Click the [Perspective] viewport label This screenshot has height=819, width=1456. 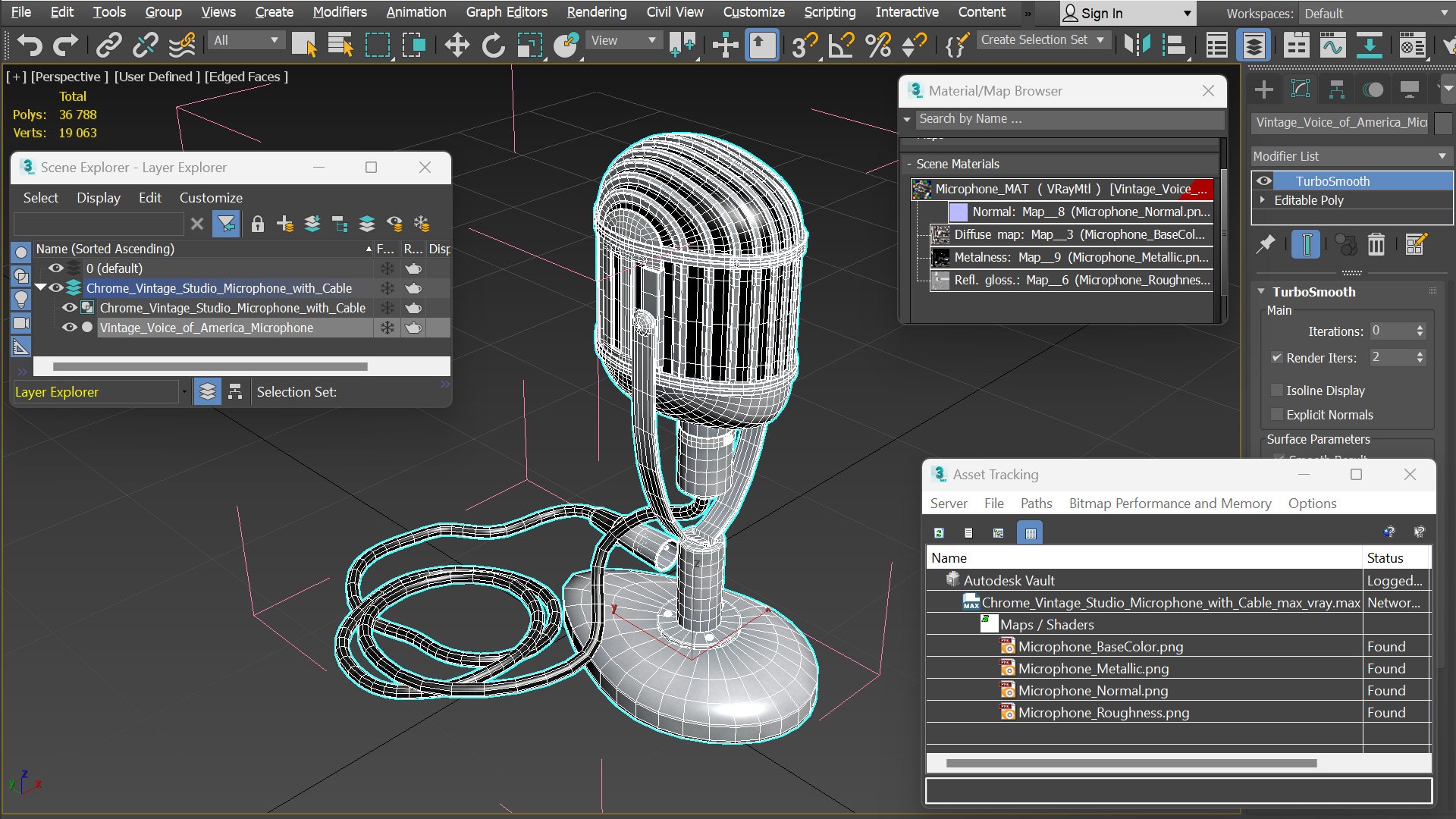[x=70, y=77]
